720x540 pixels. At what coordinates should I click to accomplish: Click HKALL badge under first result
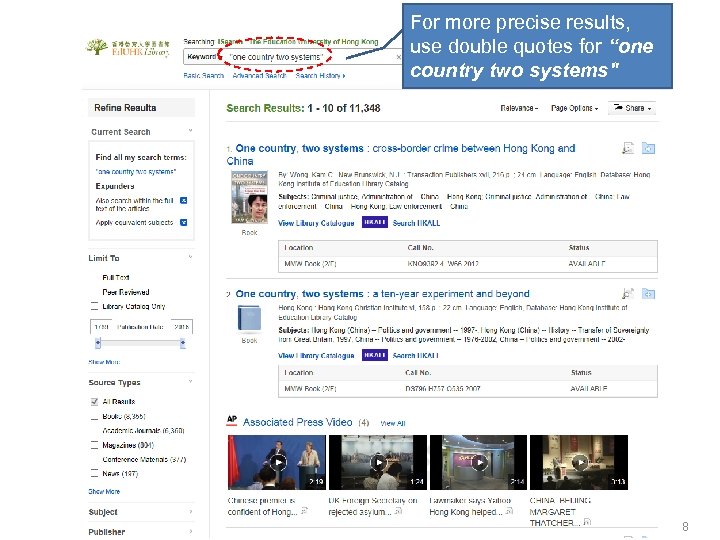click(x=375, y=222)
